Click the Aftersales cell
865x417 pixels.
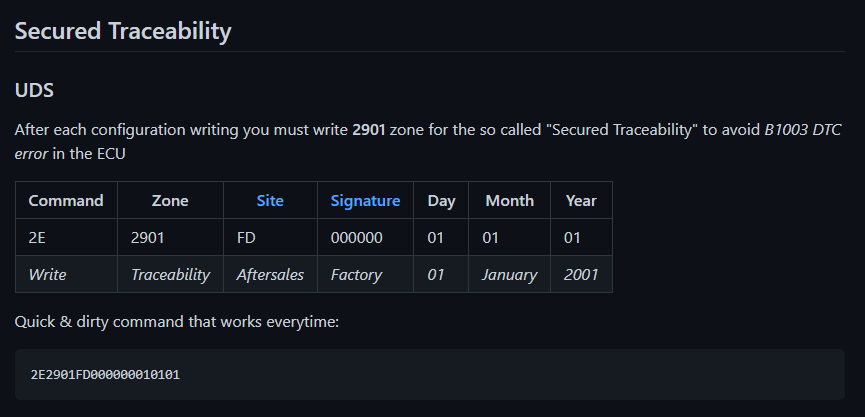click(x=270, y=274)
